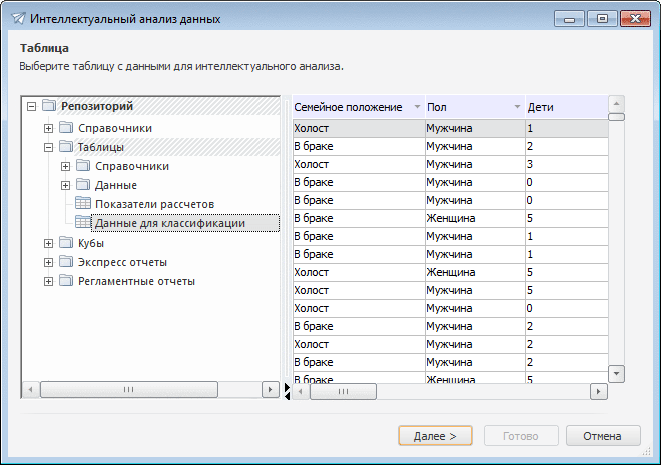The image size is (661, 465).
Task: Click the Экспресс отчеты folder icon
Action: click(x=66, y=262)
